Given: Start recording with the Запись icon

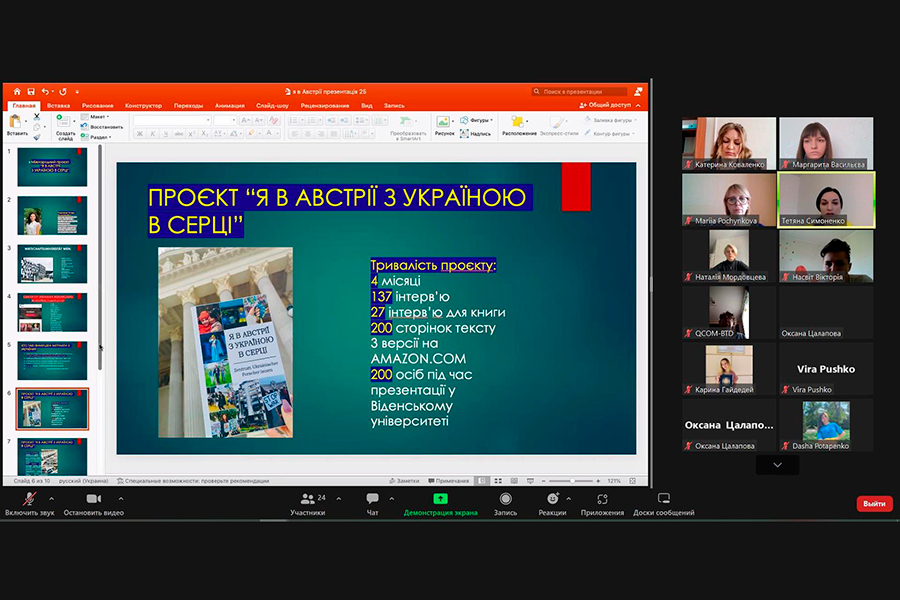Looking at the screenshot, I should (505, 498).
